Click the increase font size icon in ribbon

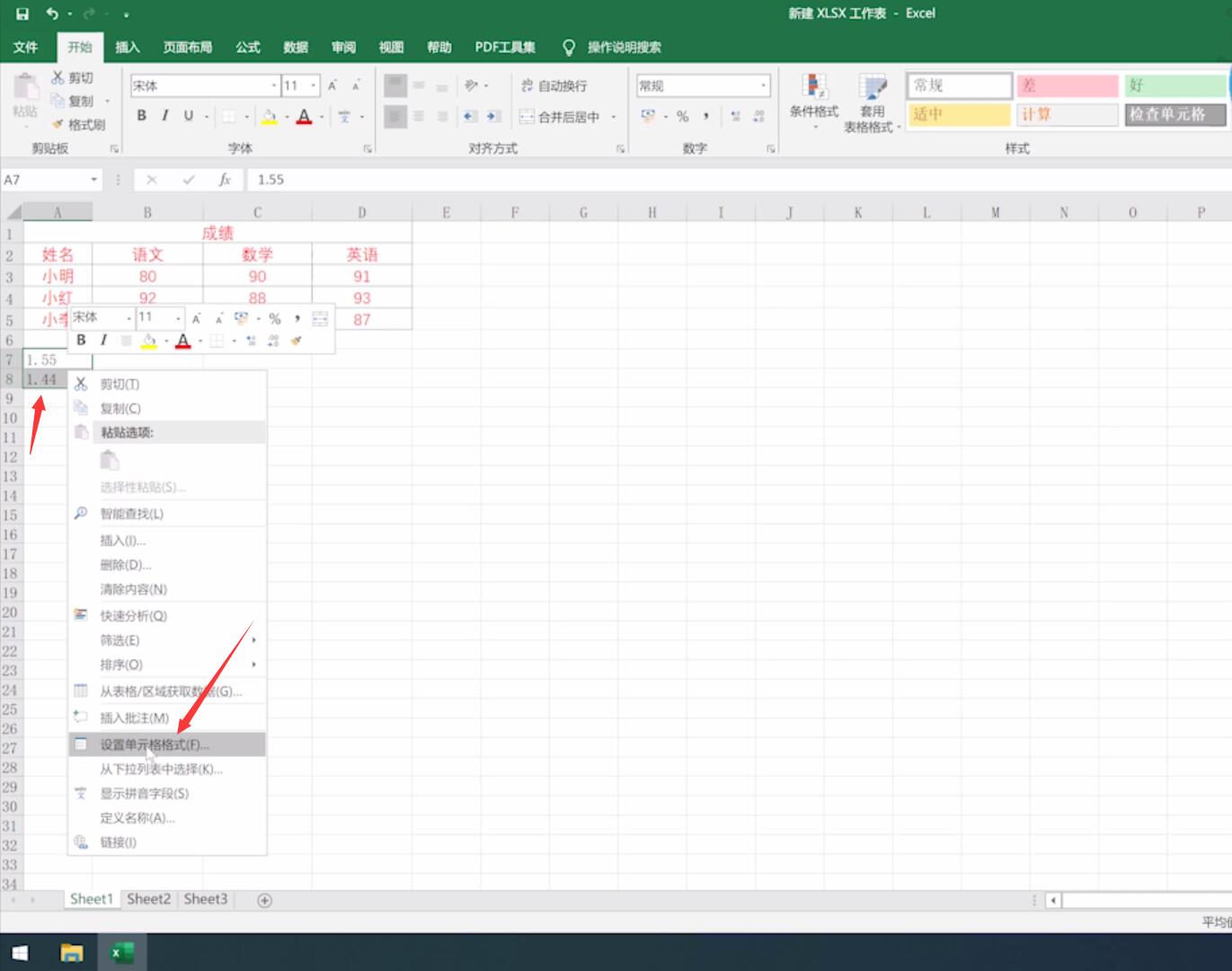332,85
